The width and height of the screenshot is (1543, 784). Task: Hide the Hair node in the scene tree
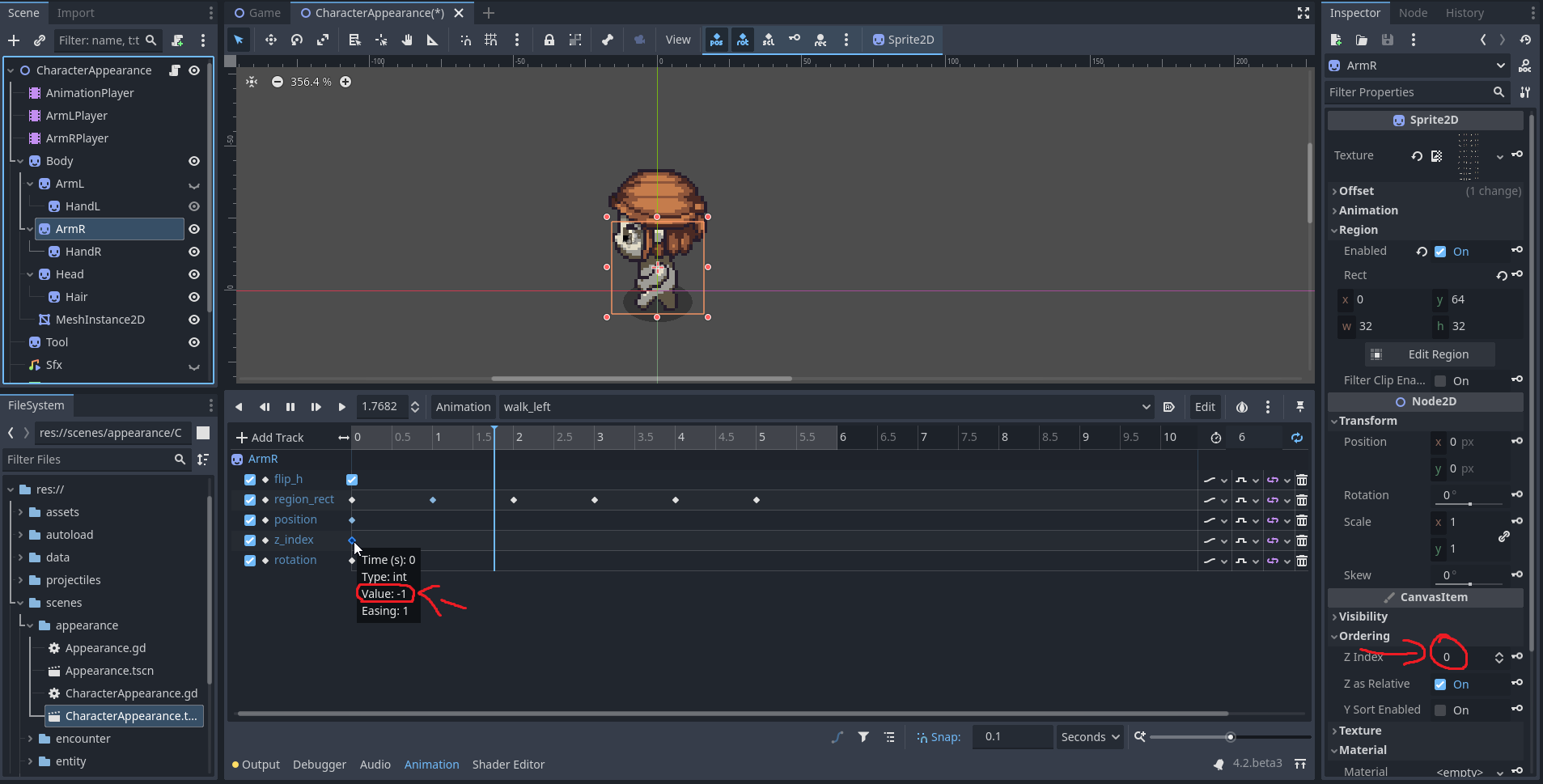(x=194, y=297)
